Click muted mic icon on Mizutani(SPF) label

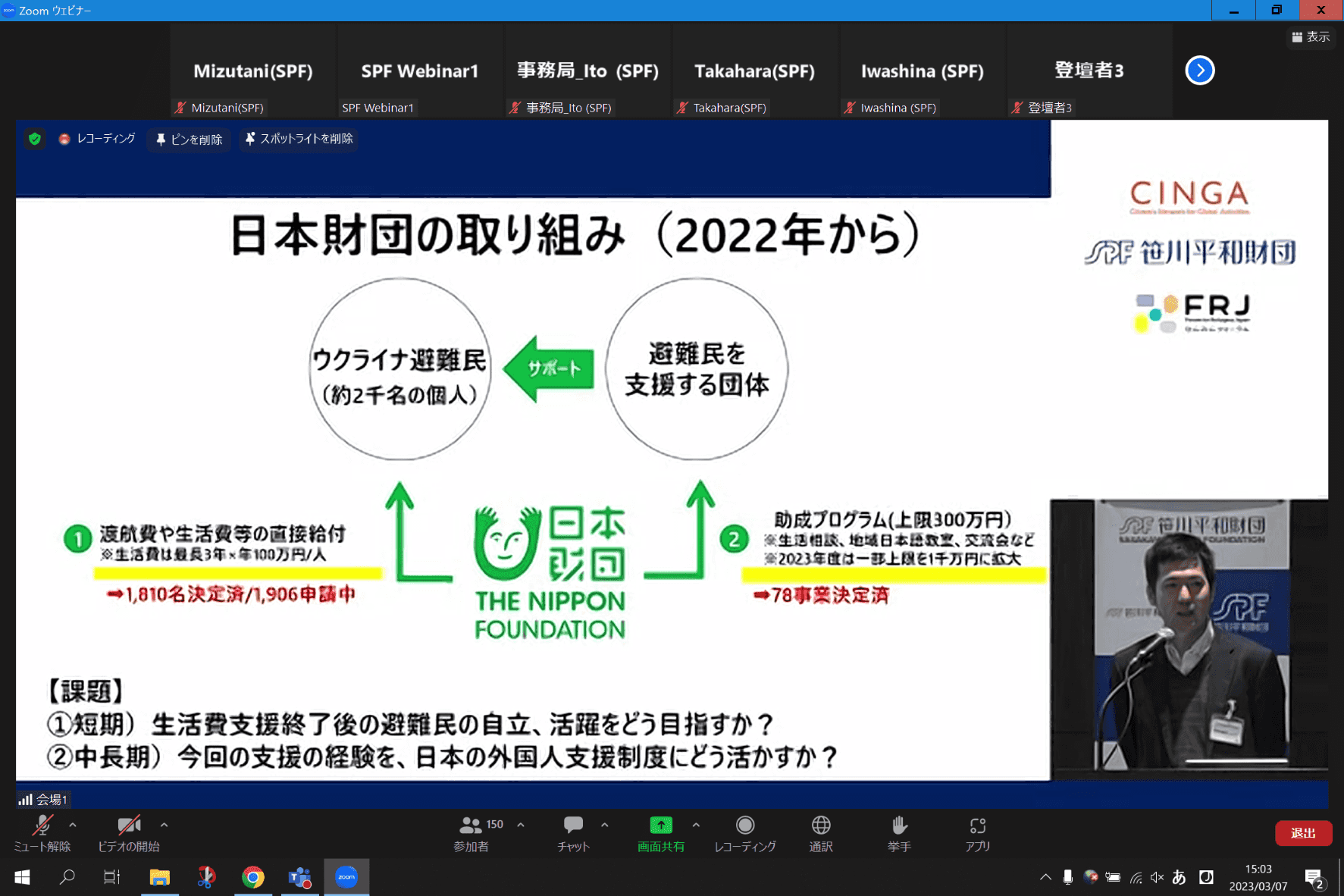180,108
